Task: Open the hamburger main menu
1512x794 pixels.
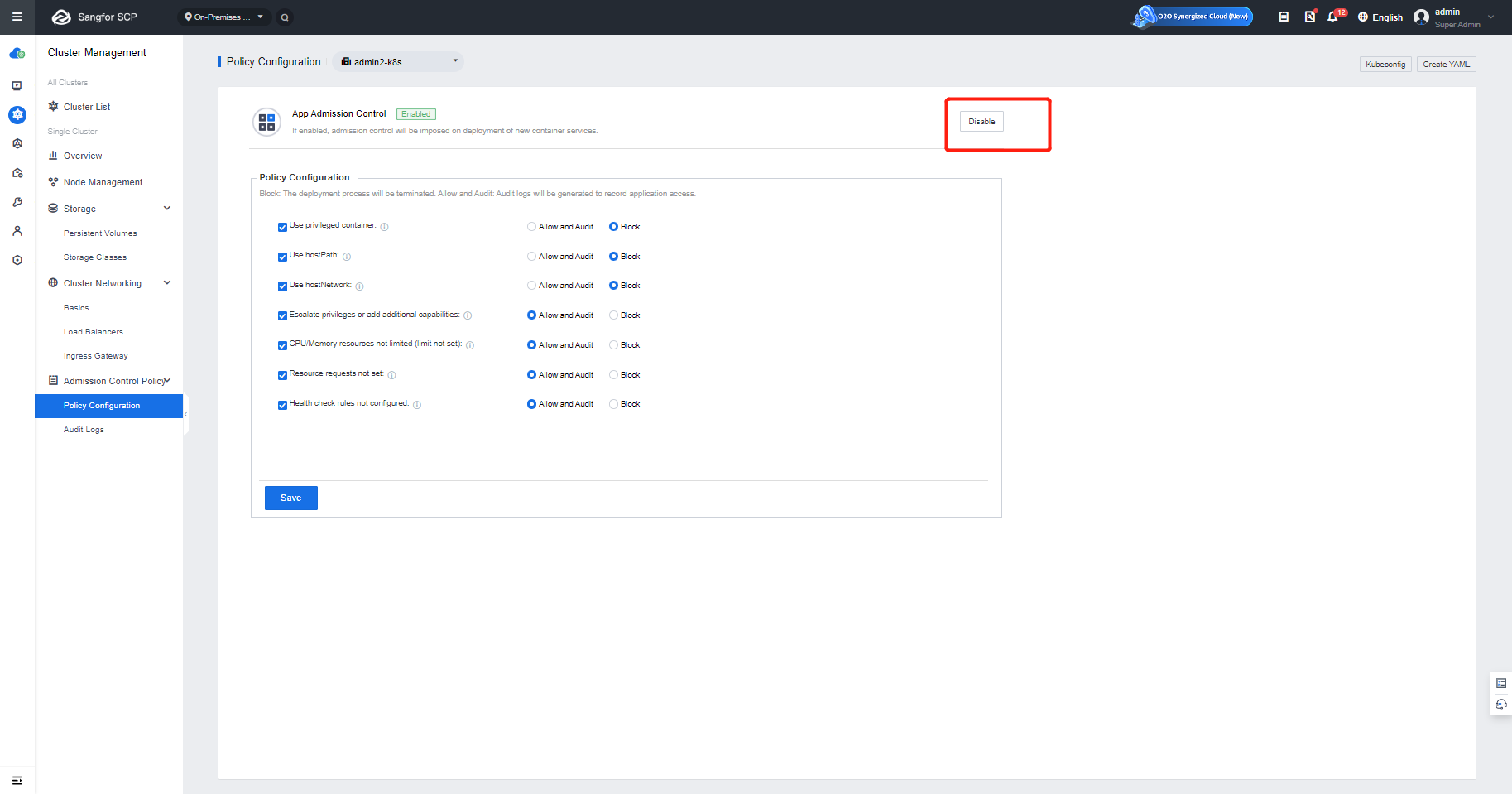Action: pos(17,17)
